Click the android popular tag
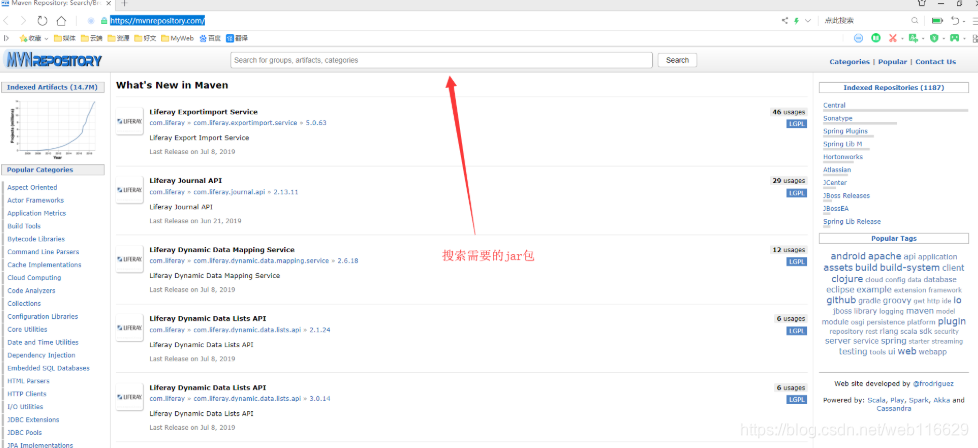 click(x=848, y=256)
